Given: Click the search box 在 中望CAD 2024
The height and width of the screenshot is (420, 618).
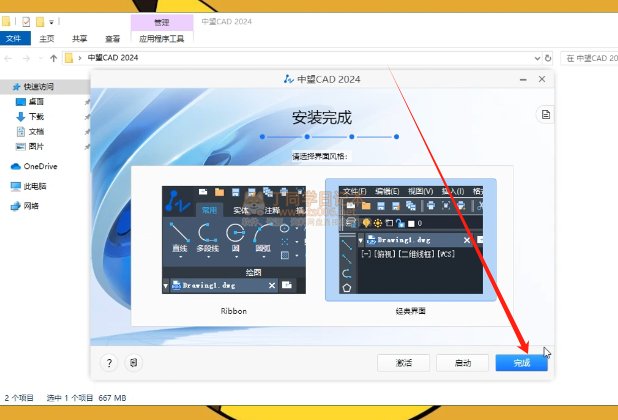Looking at the screenshot, I should [589, 58].
